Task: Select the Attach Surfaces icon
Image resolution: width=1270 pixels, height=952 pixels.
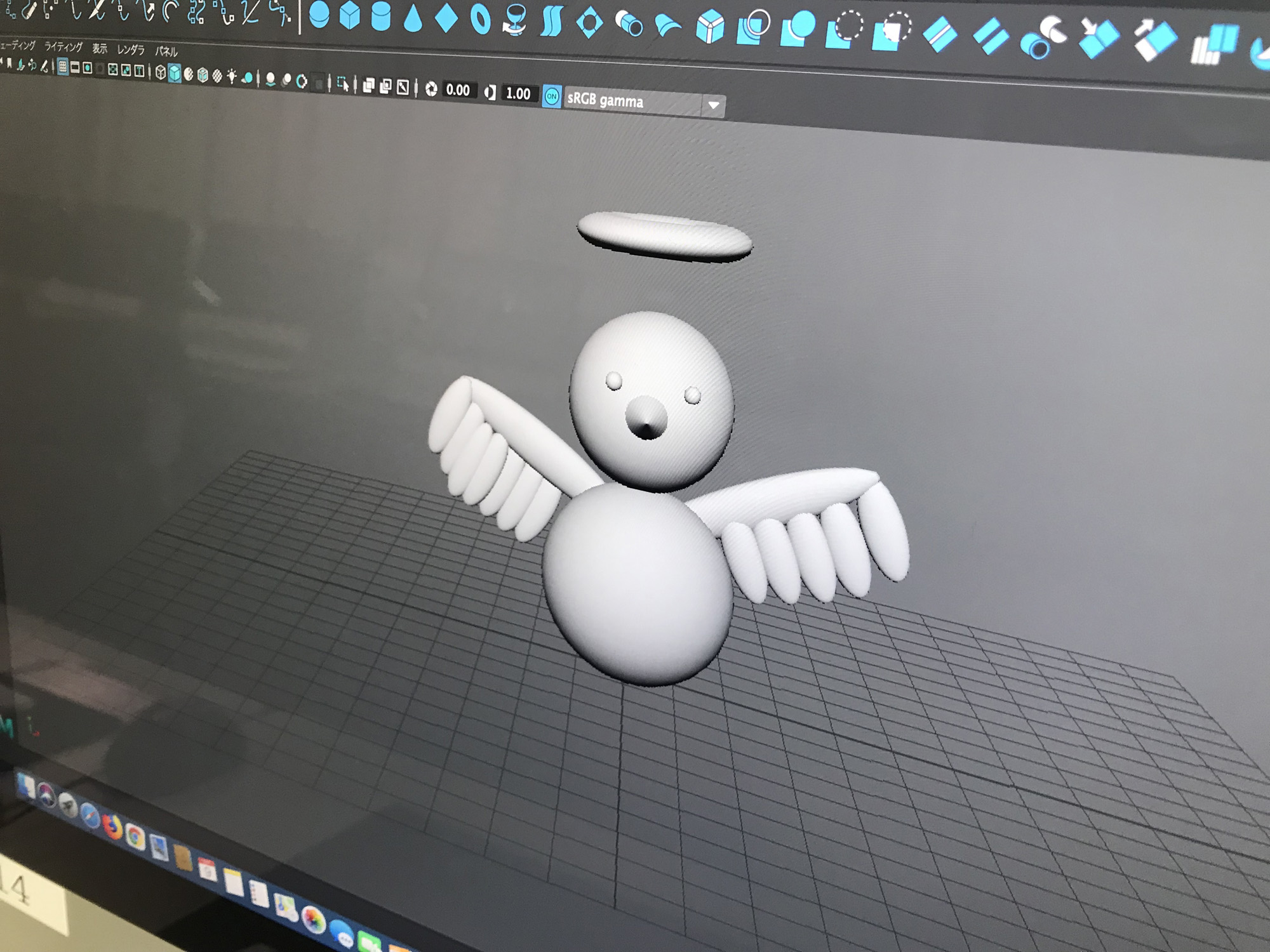Action: point(940,35)
